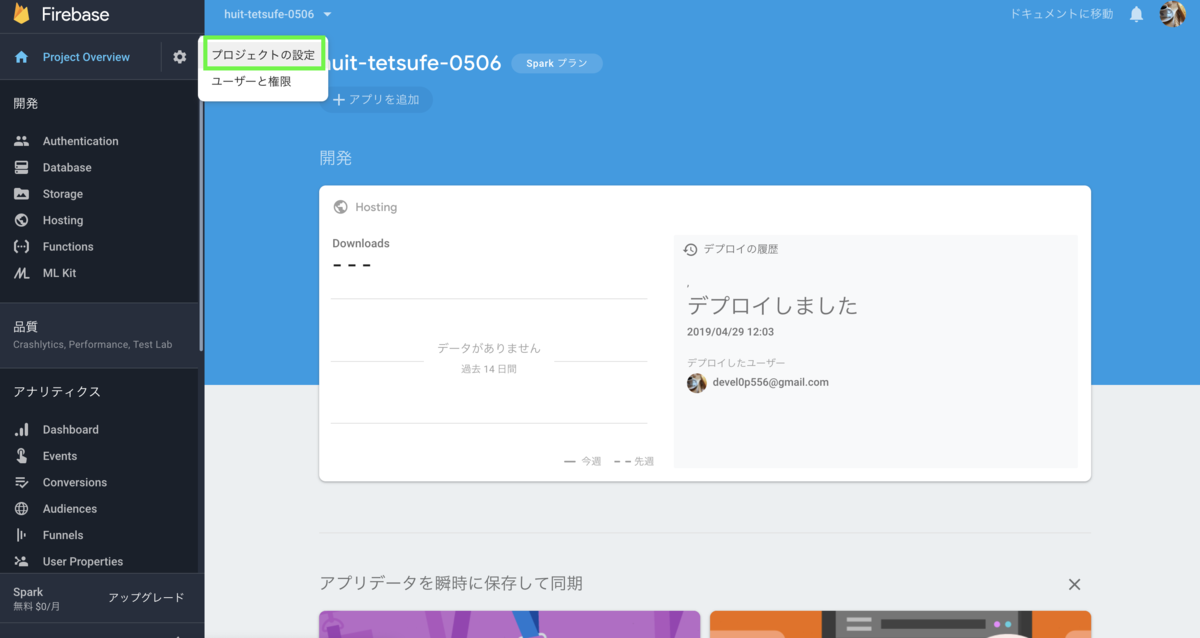This screenshot has height=638, width=1200.
Task: Click the Dashboard bar chart icon
Action: (x=21, y=429)
